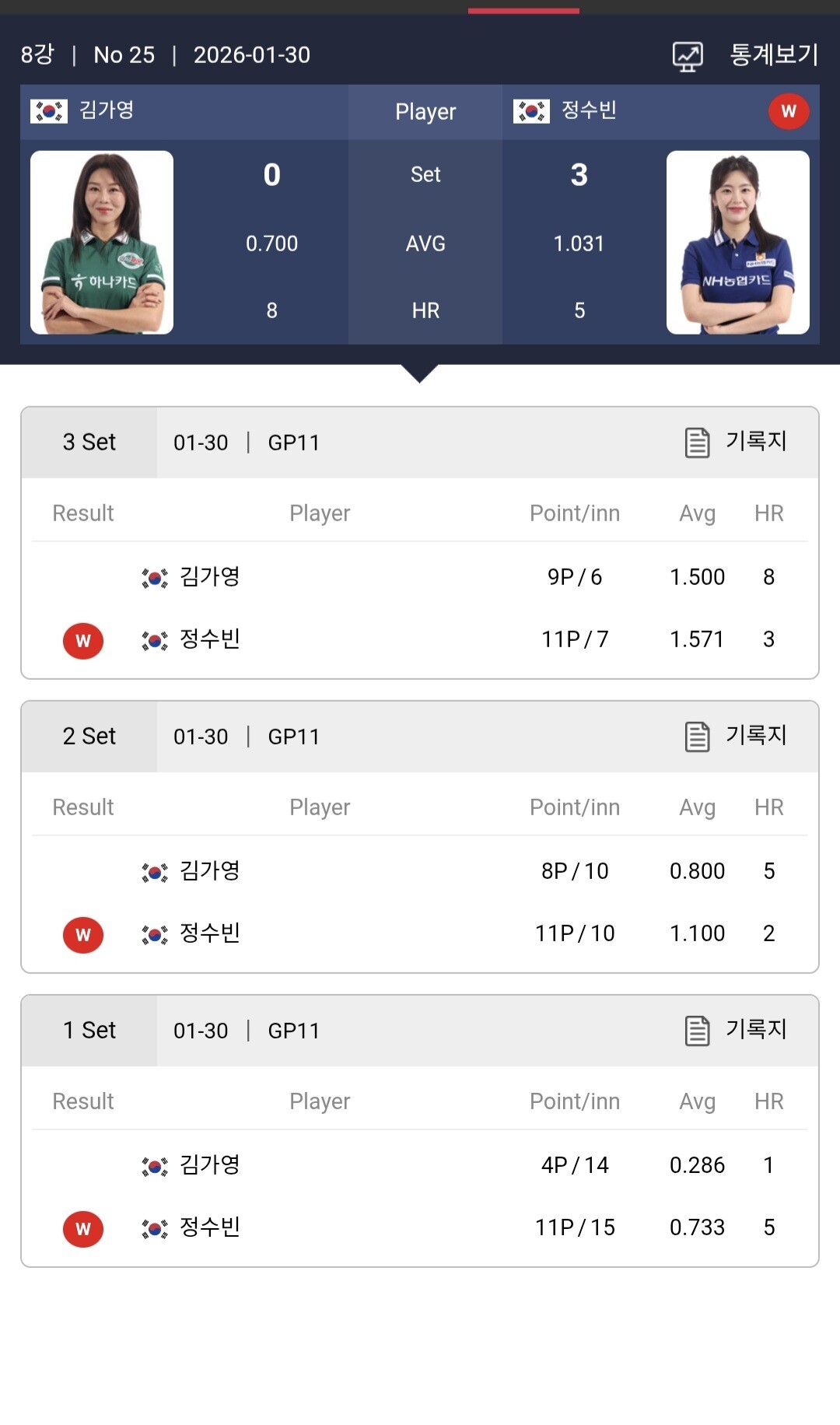The image size is (840, 1425).
Task: Open the 통계보기 statistics link
Action: (774, 54)
